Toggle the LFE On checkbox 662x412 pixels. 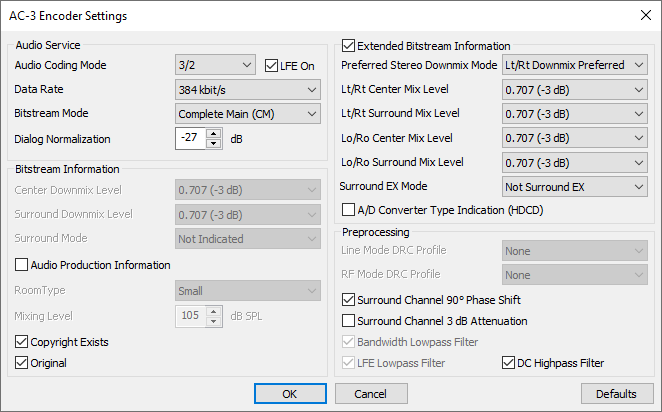[x=271, y=66]
